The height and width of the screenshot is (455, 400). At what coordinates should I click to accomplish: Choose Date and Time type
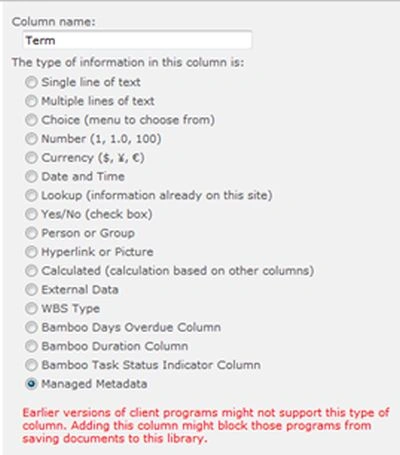[31, 176]
